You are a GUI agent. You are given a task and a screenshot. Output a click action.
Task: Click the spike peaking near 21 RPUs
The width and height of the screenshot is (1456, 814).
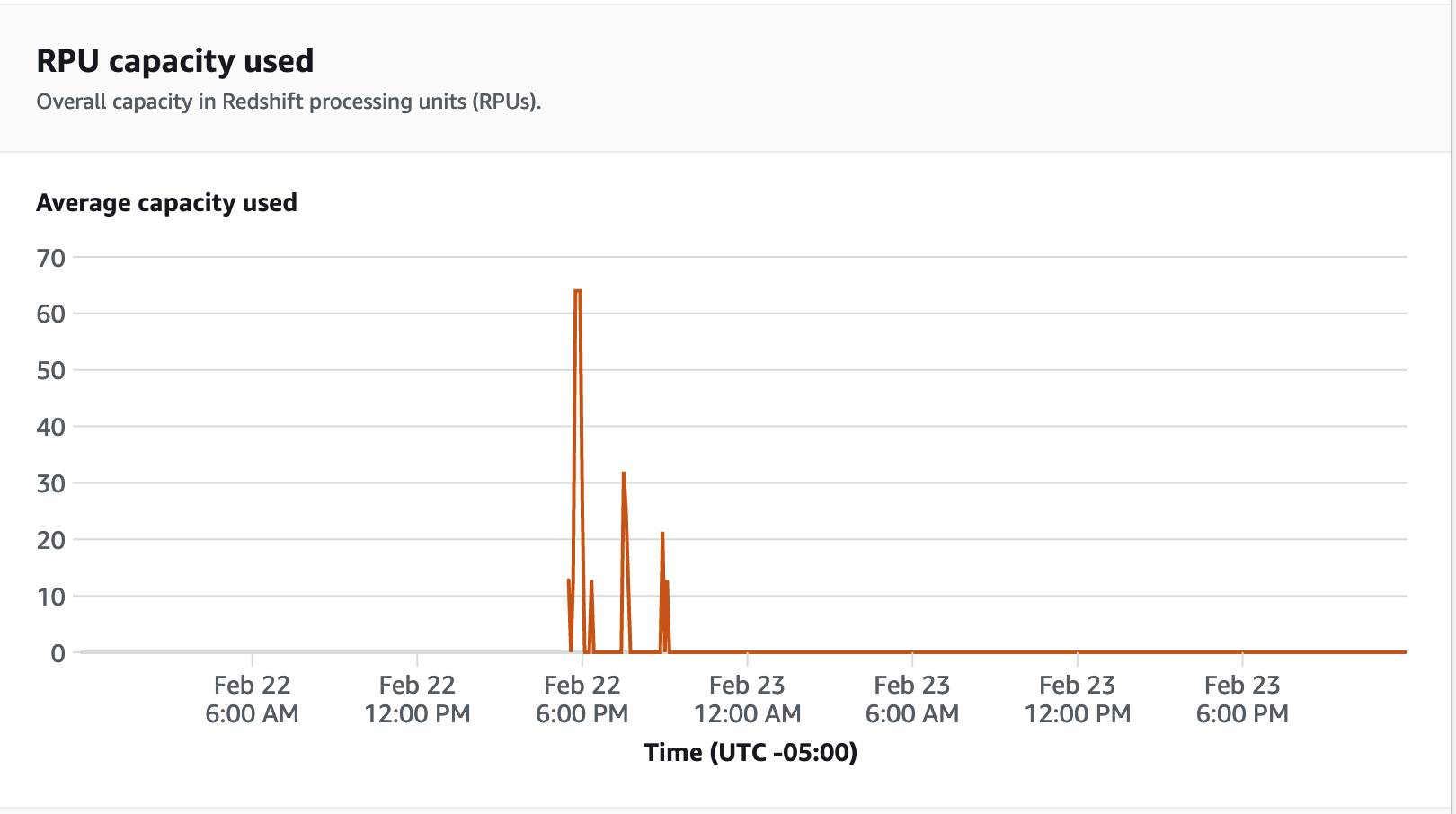click(662, 535)
